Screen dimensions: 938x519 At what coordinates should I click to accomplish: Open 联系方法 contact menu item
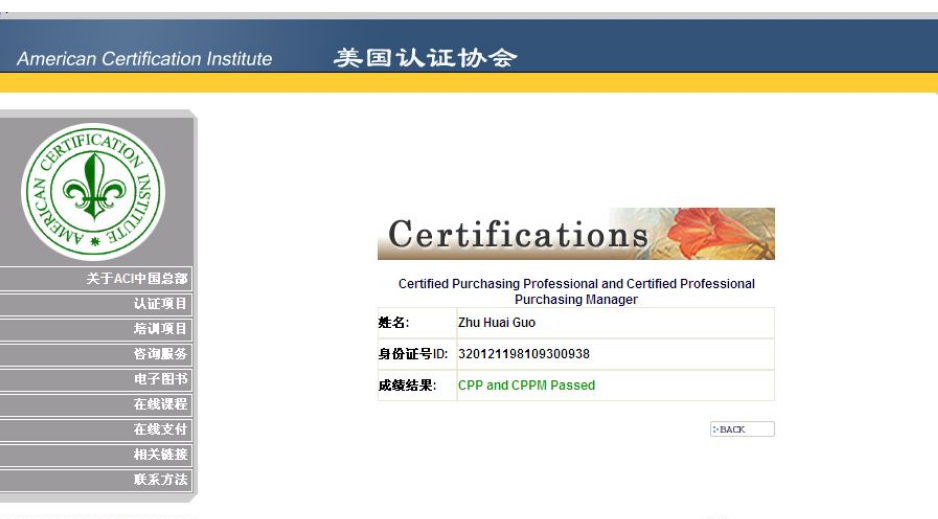click(96, 480)
